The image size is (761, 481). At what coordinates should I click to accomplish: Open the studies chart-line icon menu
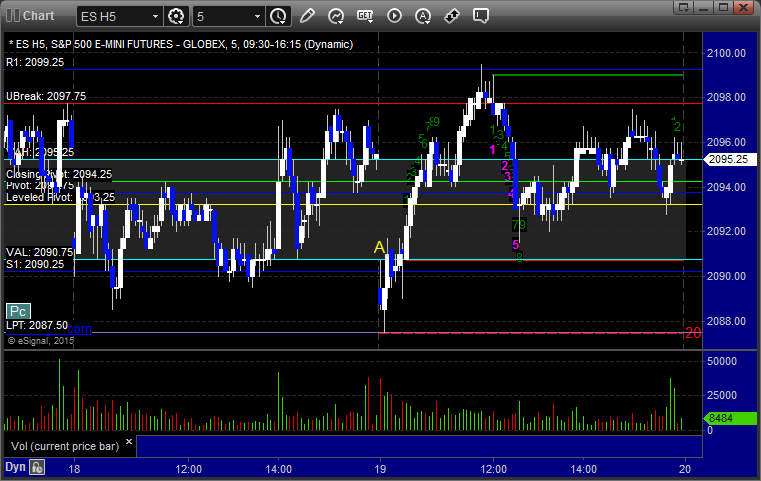point(336,16)
